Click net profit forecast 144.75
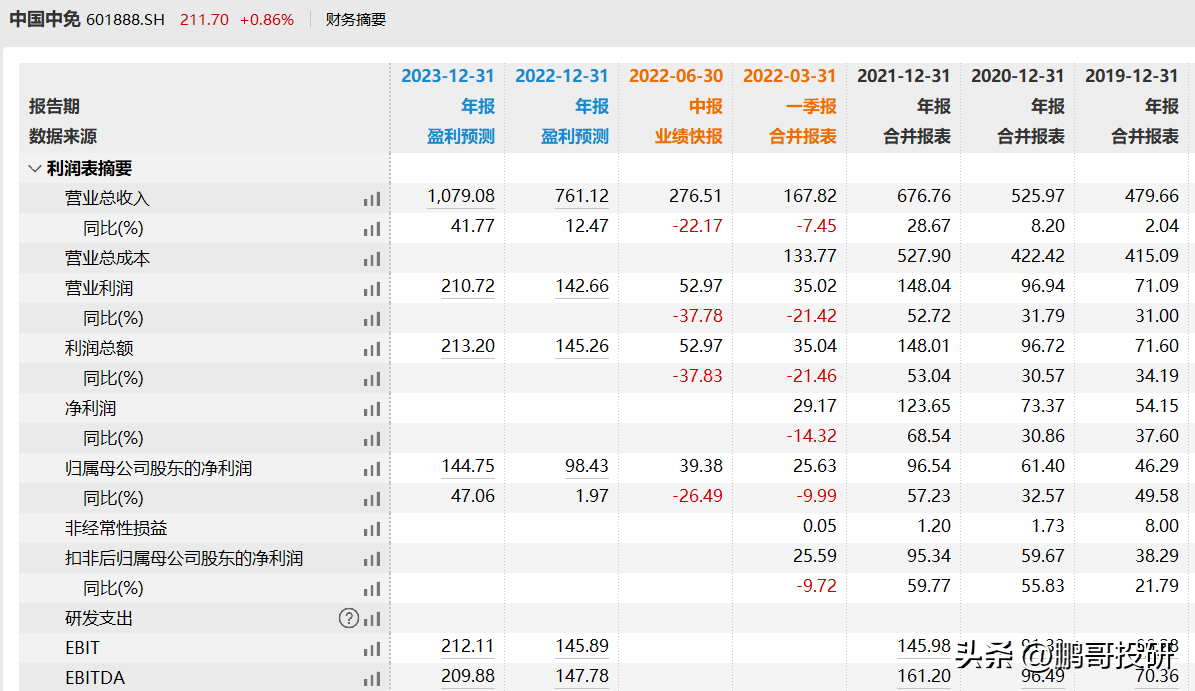The image size is (1195, 691). coord(468,466)
